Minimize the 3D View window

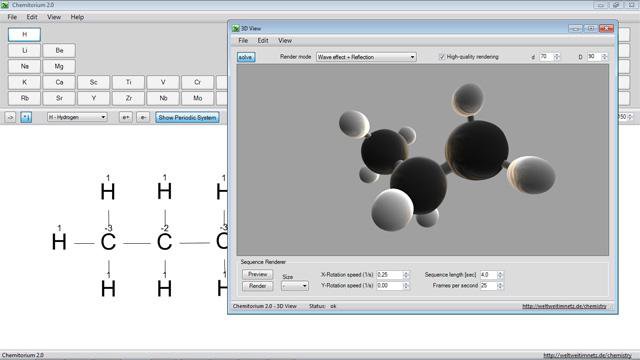click(576, 28)
